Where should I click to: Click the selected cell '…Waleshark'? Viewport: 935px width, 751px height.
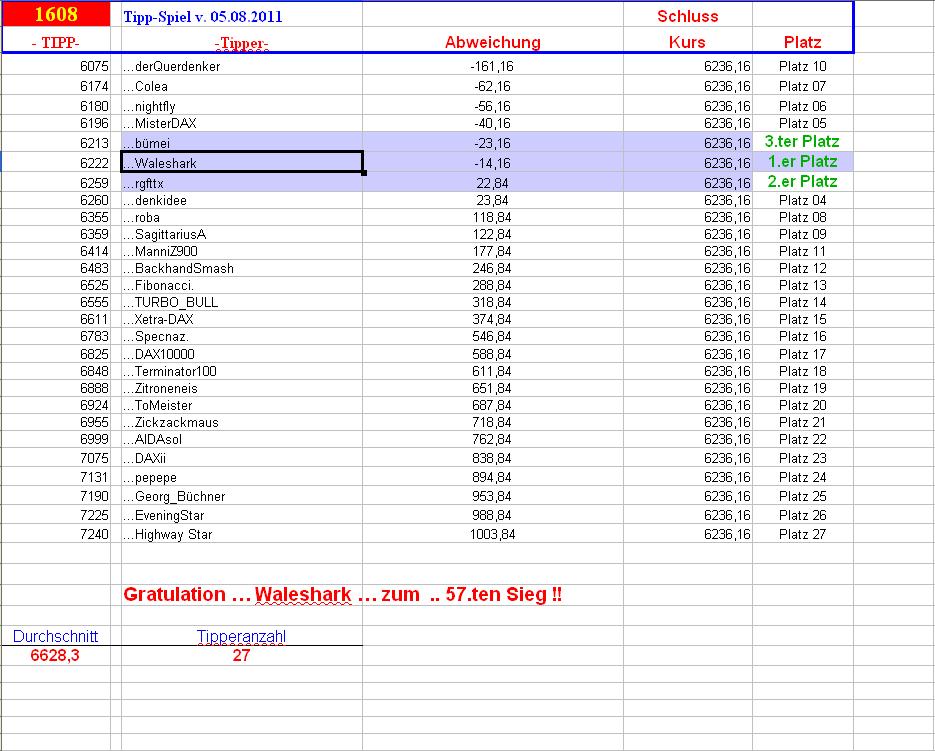coord(242,162)
